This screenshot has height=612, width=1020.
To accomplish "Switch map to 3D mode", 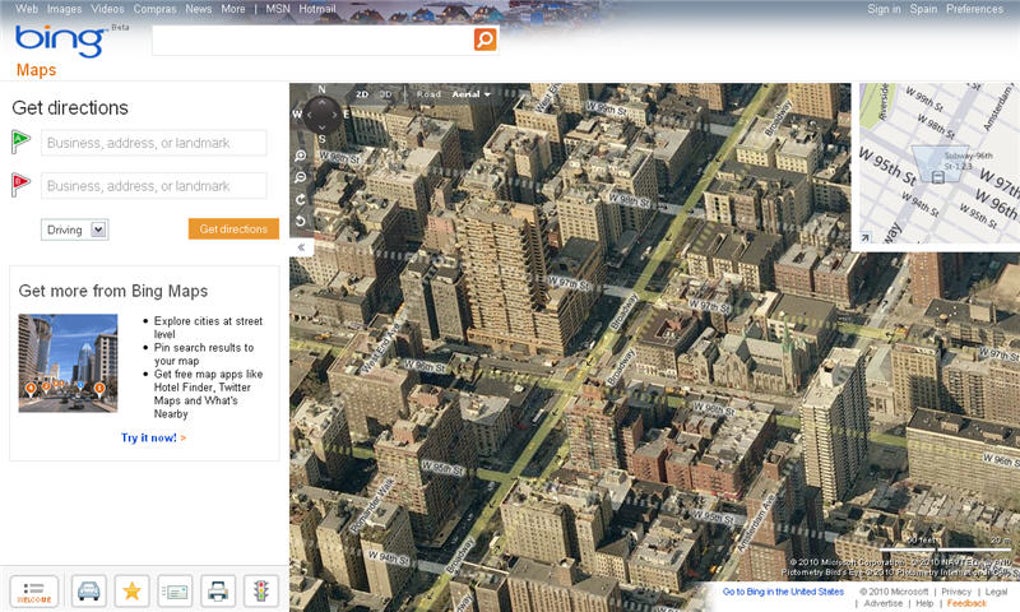I will 385,94.
